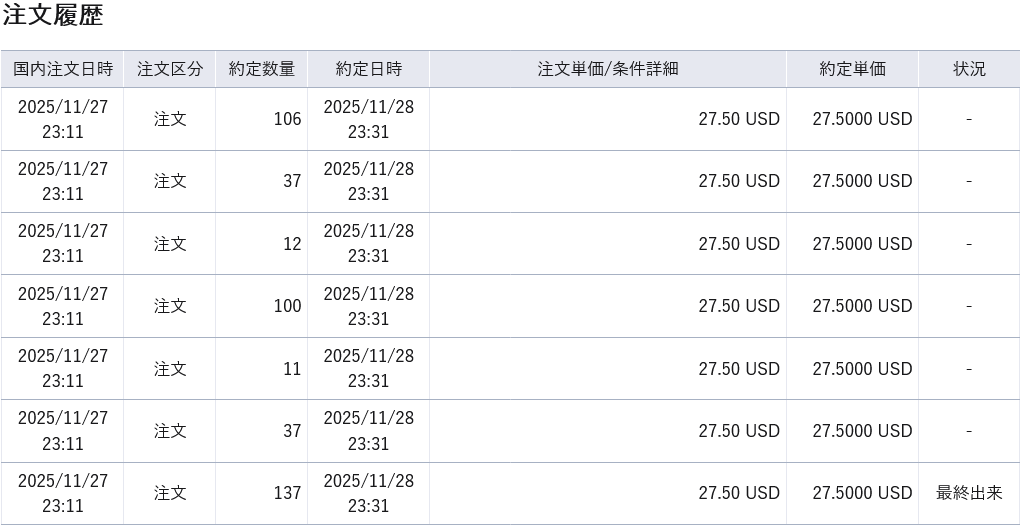Click the 注文履歴 page heading
The width and height of the screenshot is (1025, 530).
pos(53,16)
